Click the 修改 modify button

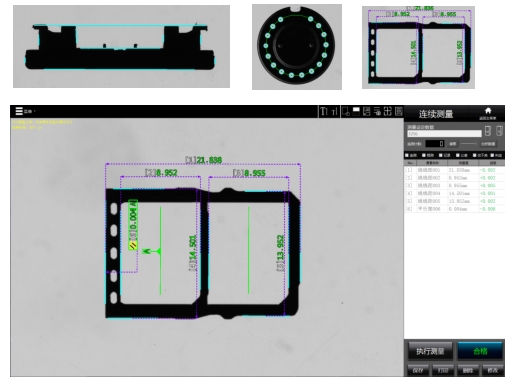pos(492,370)
